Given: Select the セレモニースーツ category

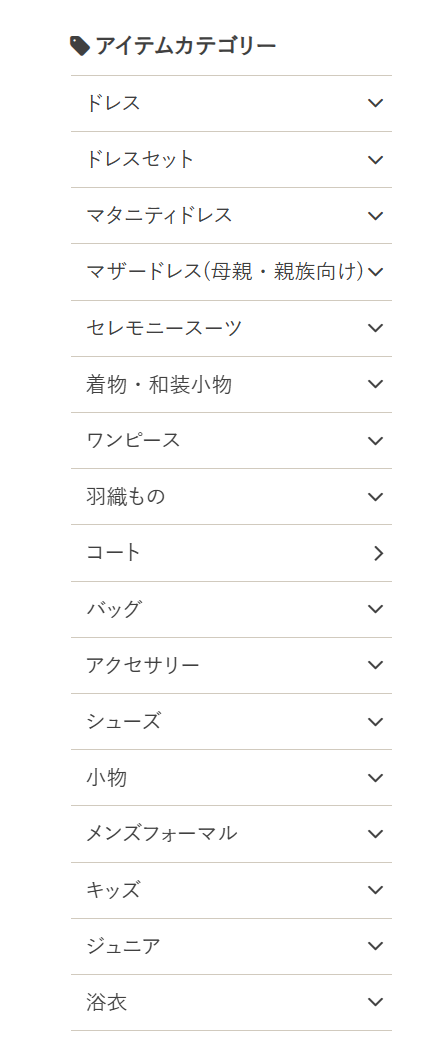Looking at the screenshot, I should [x=231, y=328].
